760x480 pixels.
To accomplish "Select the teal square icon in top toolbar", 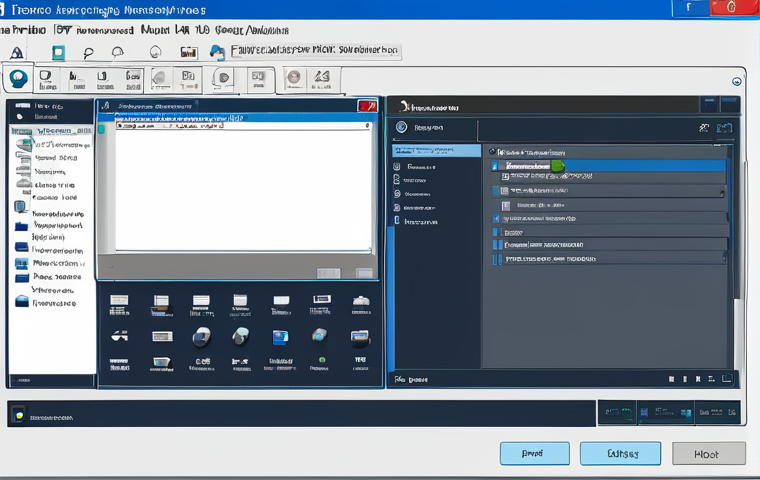I will click(58, 52).
